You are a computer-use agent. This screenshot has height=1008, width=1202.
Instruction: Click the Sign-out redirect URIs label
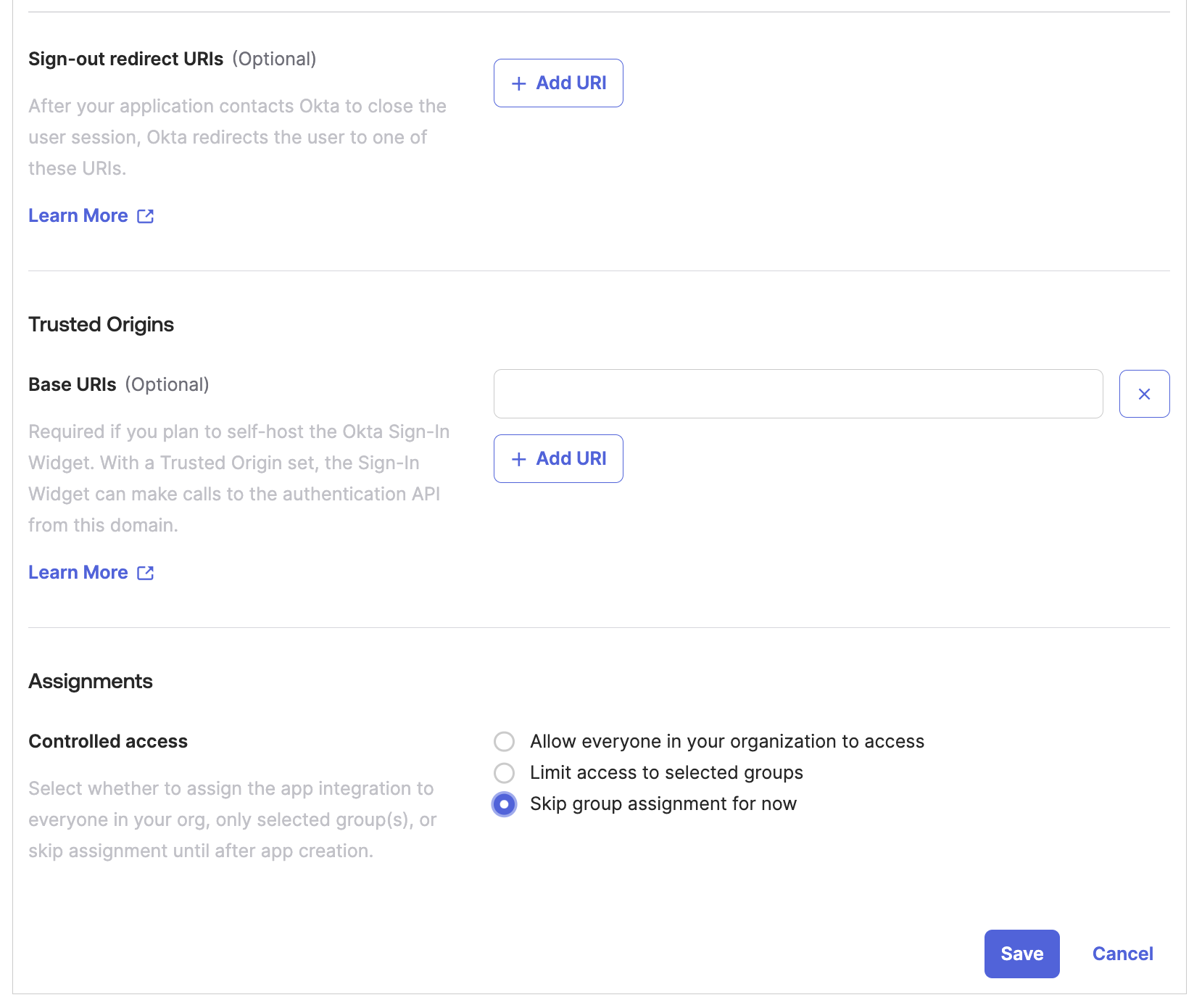[125, 59]
